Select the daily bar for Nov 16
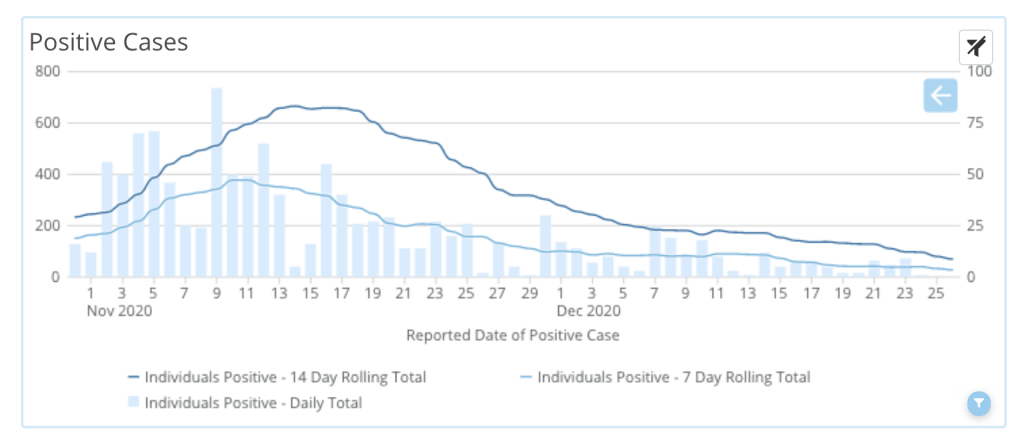The width and height of the screenshot is (1024, 448). [326, 220]
